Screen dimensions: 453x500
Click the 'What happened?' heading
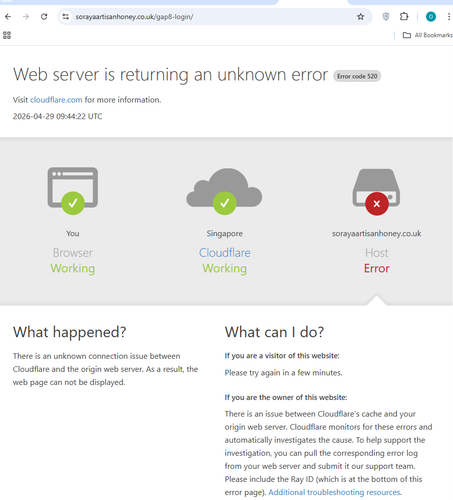tap(69, 332)
